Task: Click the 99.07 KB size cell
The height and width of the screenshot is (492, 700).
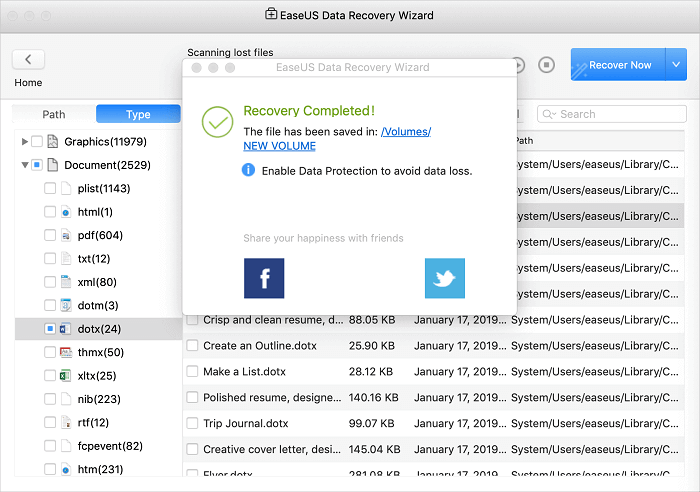Action: pos(371,423)
